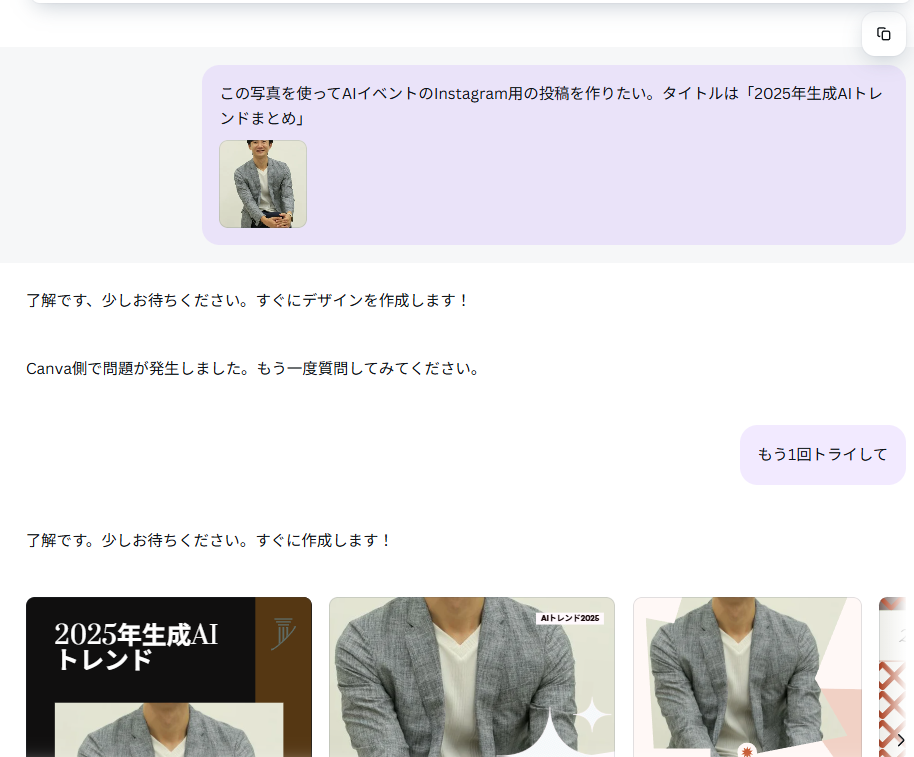Image resolution: width=914 pixels, height=757 pixels.
Task: Click the white sparkle star in the second design
Action: point(592,714)
